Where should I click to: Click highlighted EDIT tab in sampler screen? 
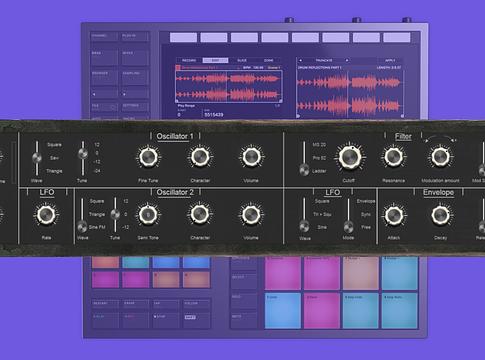pos(215,60)
